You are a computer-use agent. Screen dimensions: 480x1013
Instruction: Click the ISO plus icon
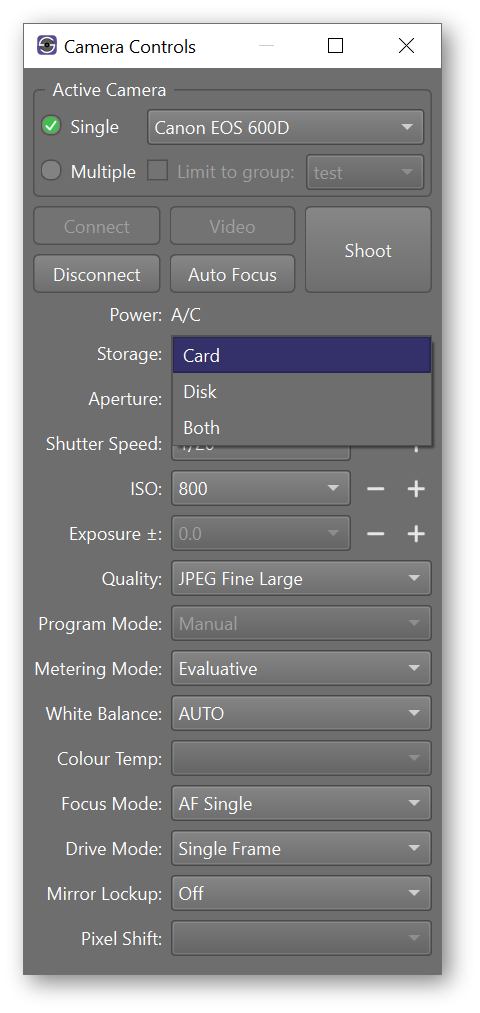(416, 489)
